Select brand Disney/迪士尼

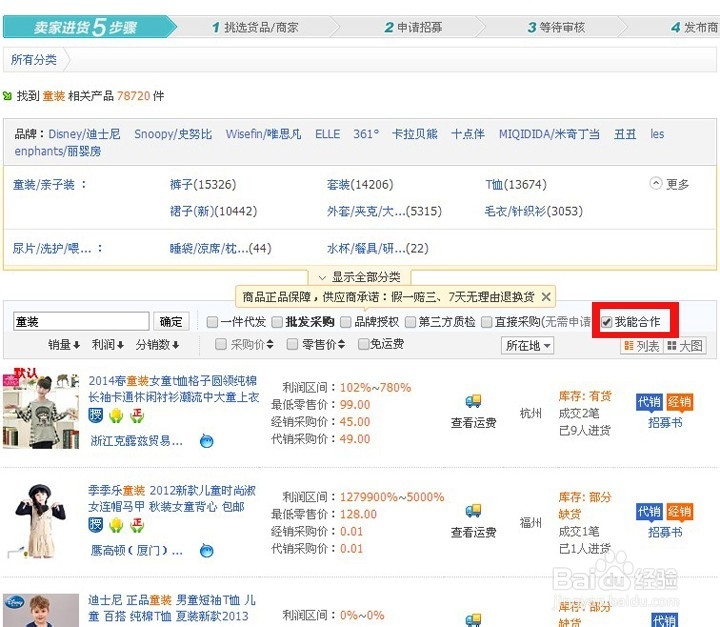pyautogui.click(x=84, y=134)
